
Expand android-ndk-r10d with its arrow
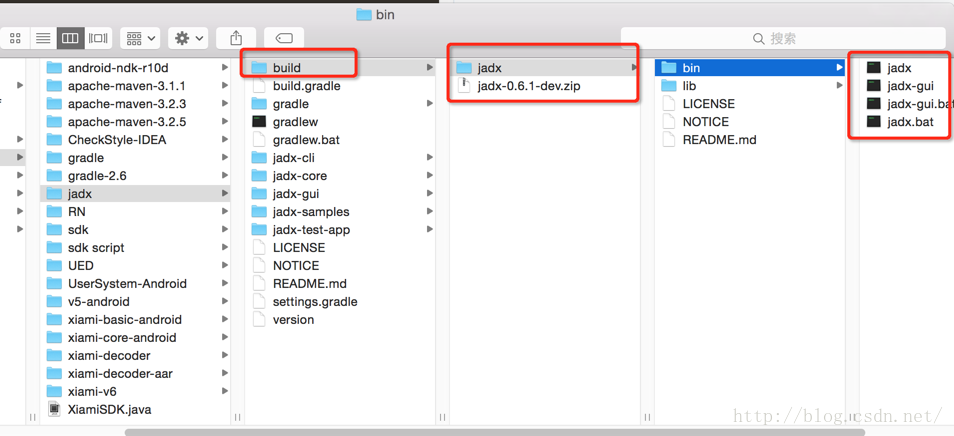(x=225, y=67)
